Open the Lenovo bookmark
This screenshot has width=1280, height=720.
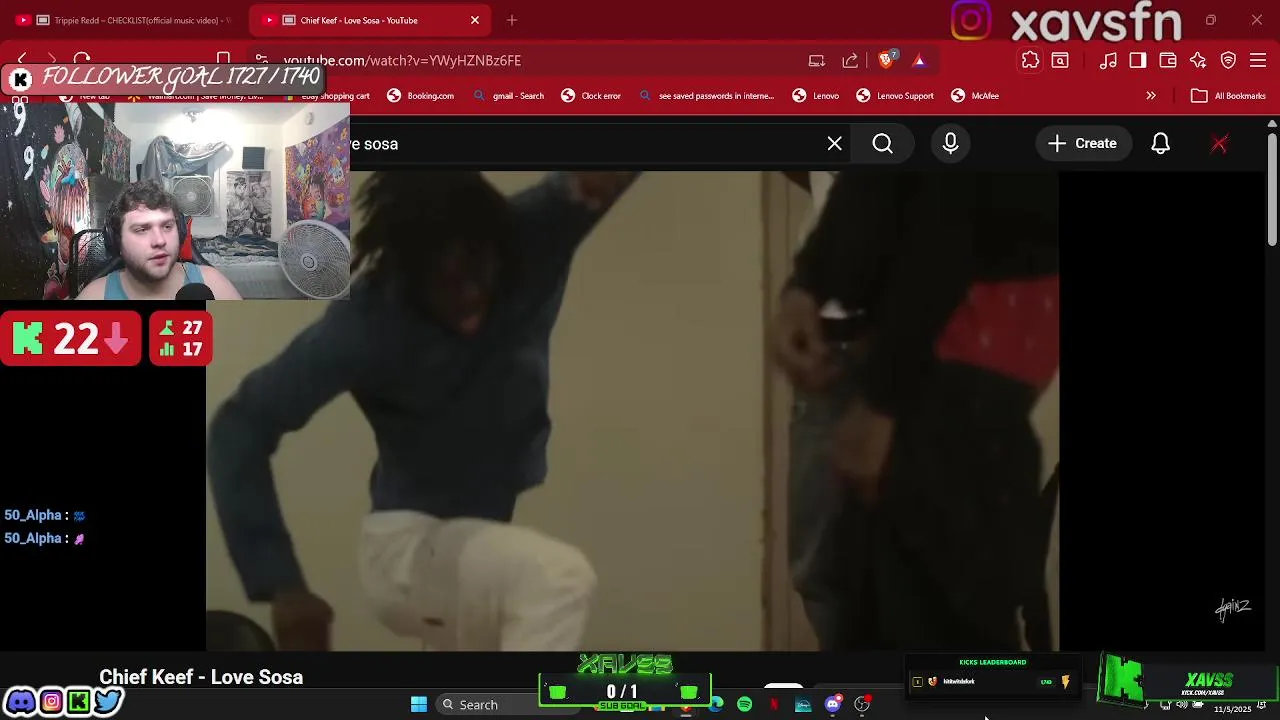(816, 96)
